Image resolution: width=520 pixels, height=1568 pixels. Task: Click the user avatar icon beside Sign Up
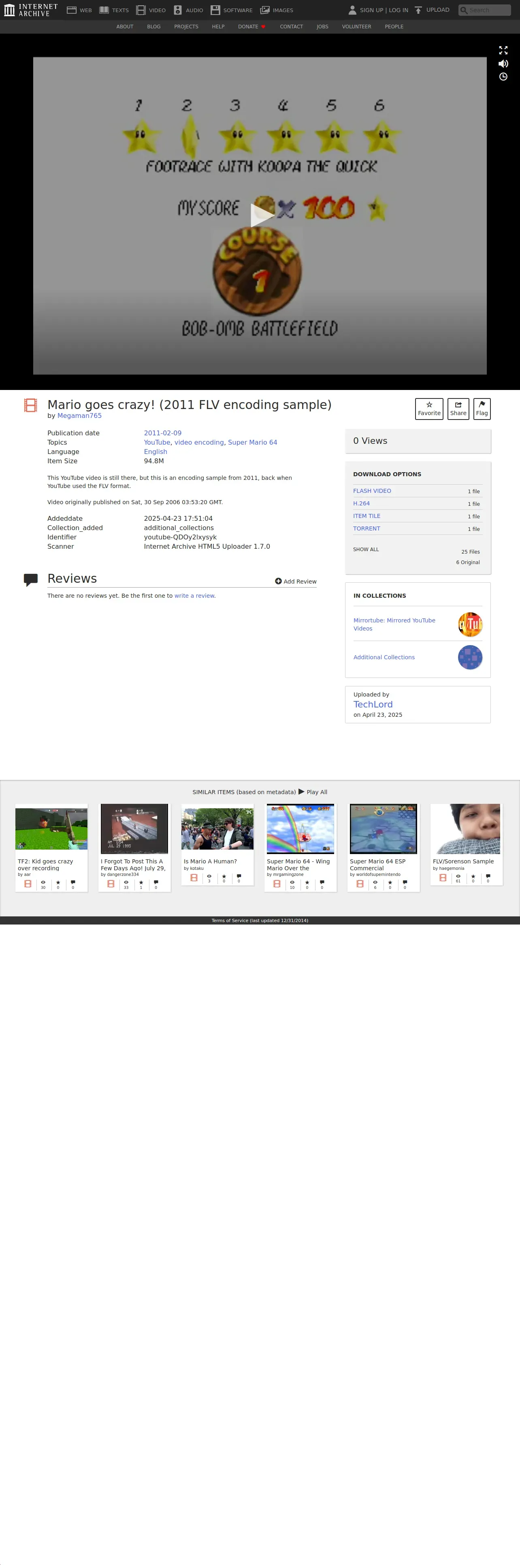(352, 11)
